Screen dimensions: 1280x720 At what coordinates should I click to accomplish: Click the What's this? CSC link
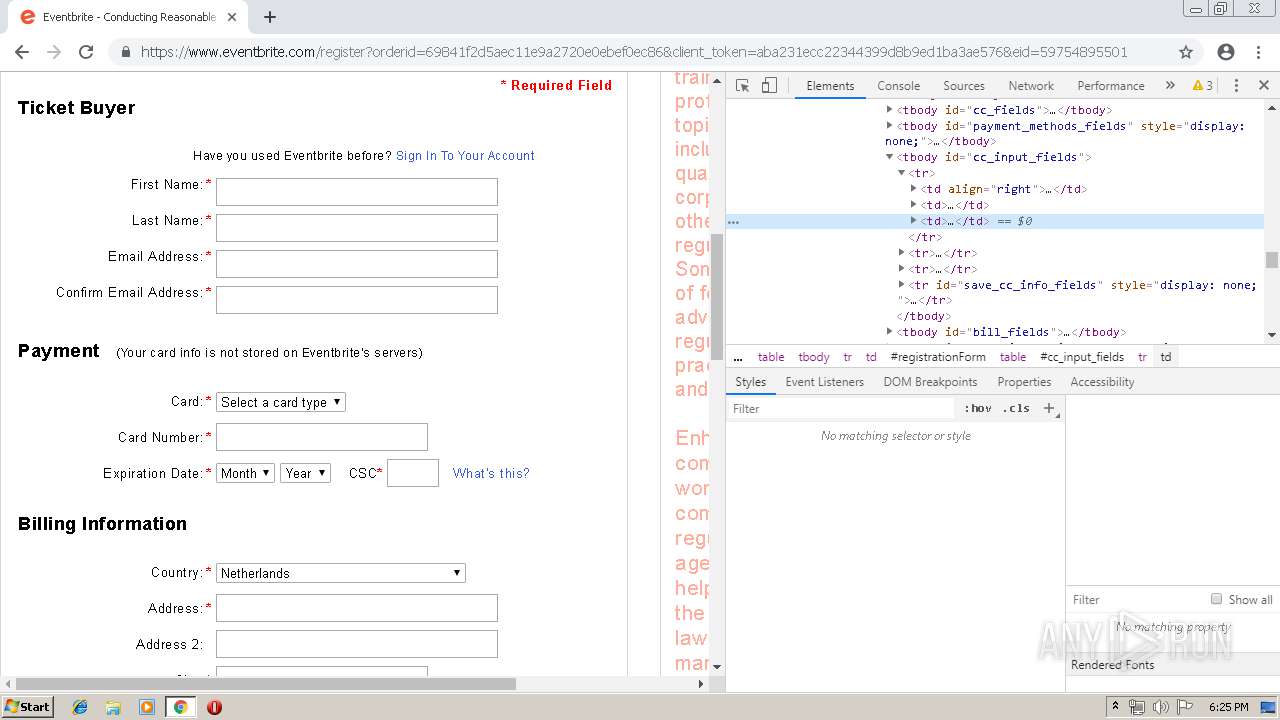491,474
